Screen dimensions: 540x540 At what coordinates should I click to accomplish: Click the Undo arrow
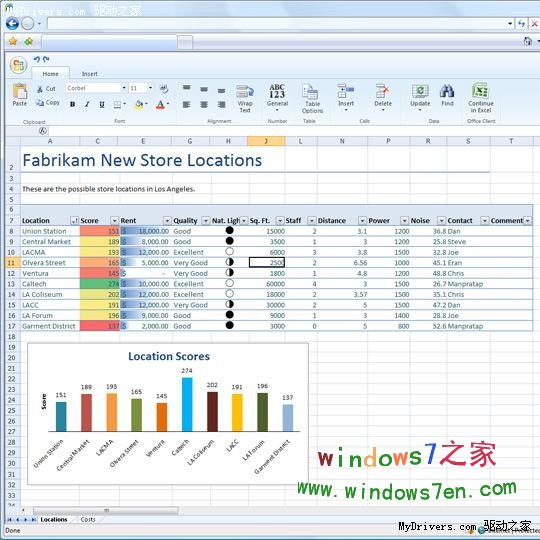click(37, 59)
